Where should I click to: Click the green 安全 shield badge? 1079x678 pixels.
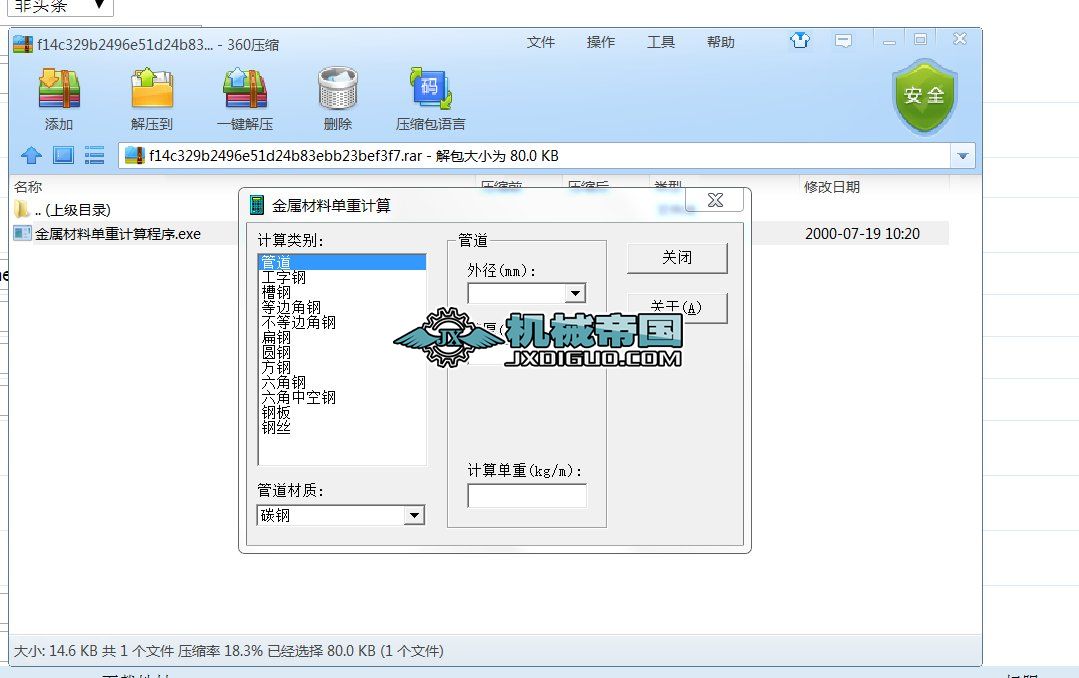[924, 96]
